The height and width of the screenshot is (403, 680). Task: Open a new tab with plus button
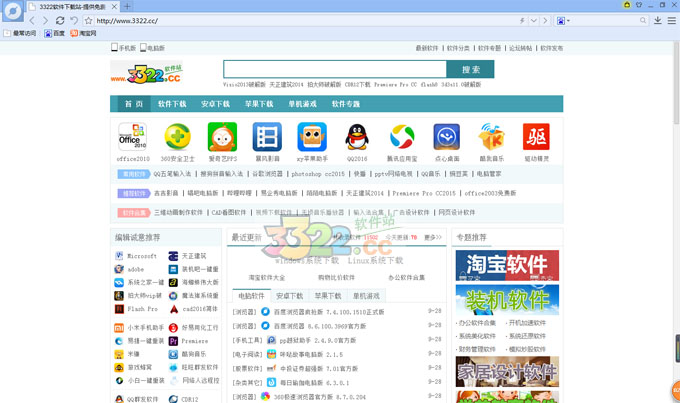coord(127,7)
